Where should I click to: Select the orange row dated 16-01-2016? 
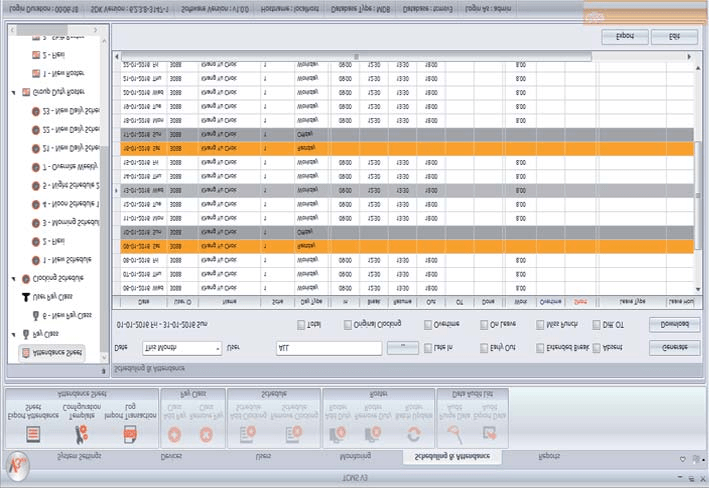407,148
